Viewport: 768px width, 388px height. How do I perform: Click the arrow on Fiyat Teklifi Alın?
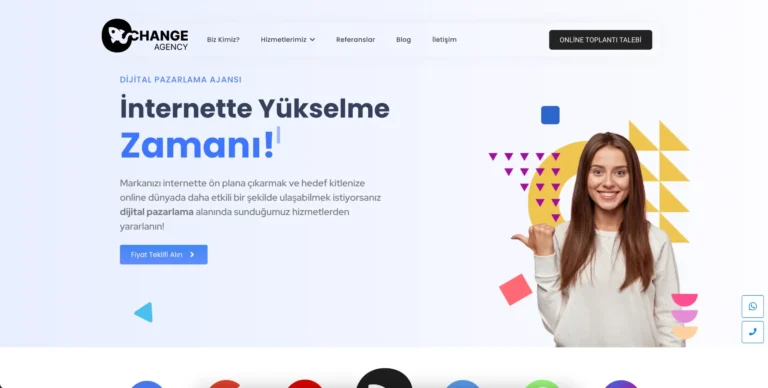192,255
